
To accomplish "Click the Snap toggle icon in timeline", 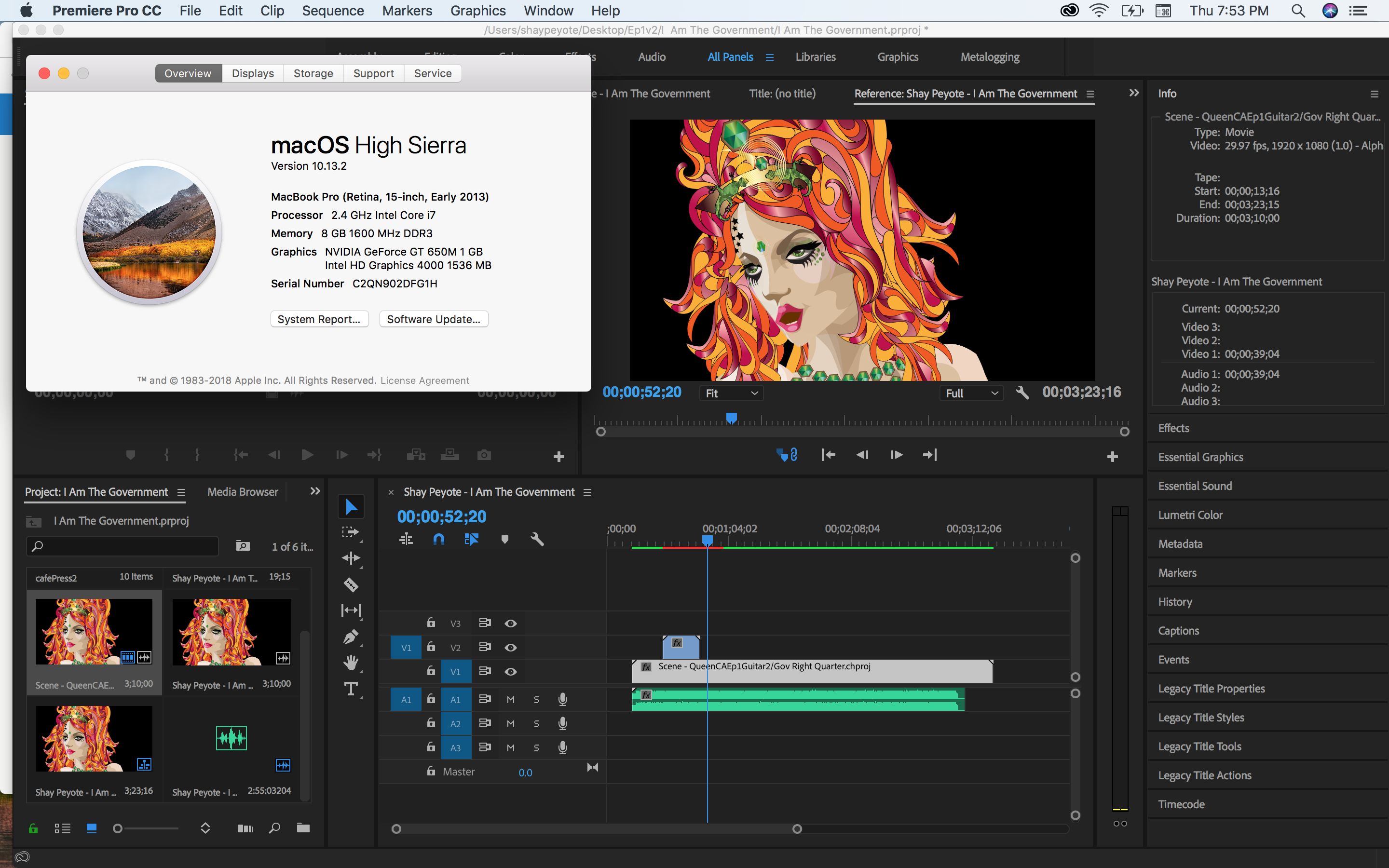I will tap(437, 539).
